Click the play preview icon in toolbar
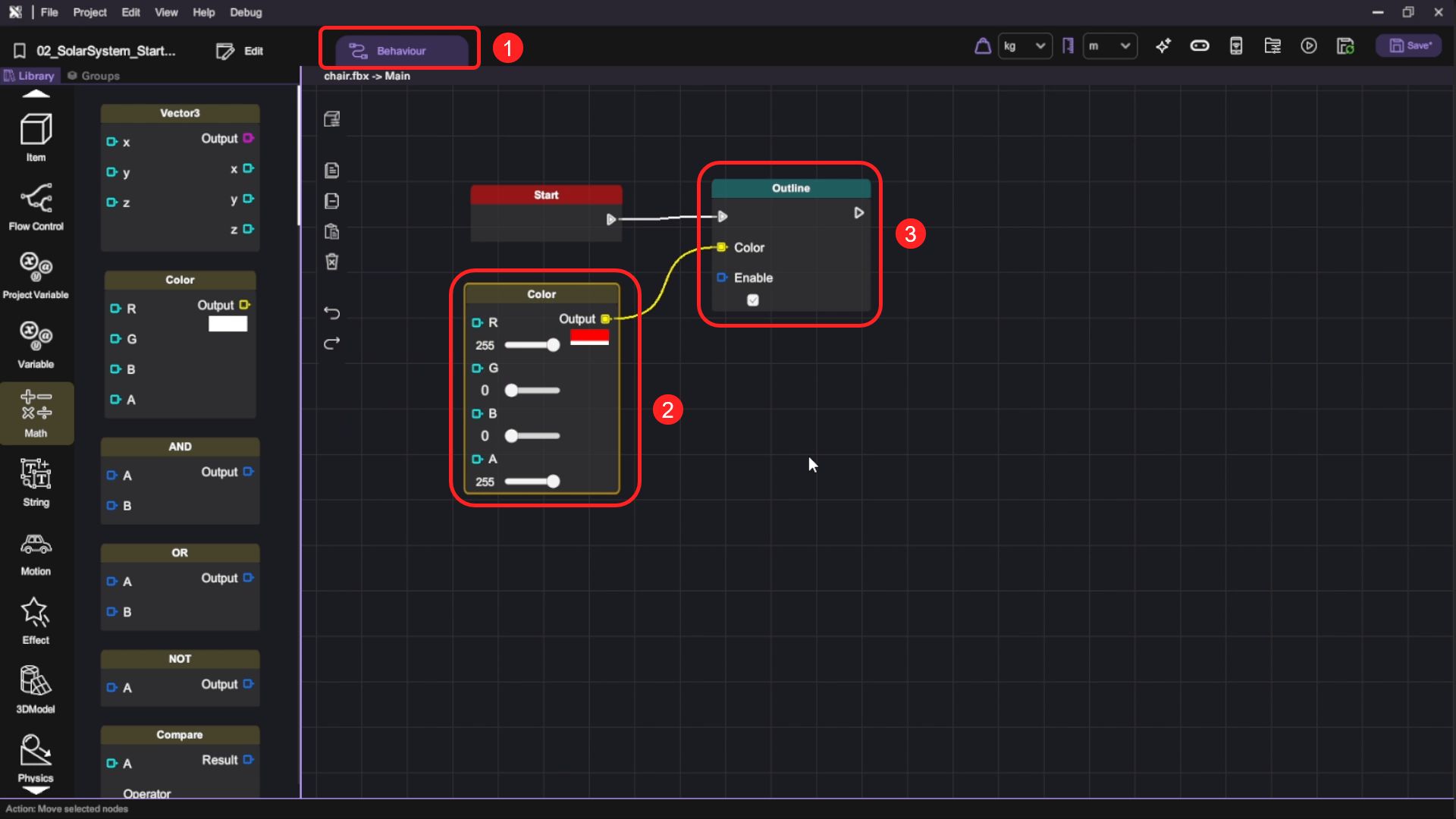Image resolution: width=1456 pixels, height=819 pixels. coord(1309,46)
